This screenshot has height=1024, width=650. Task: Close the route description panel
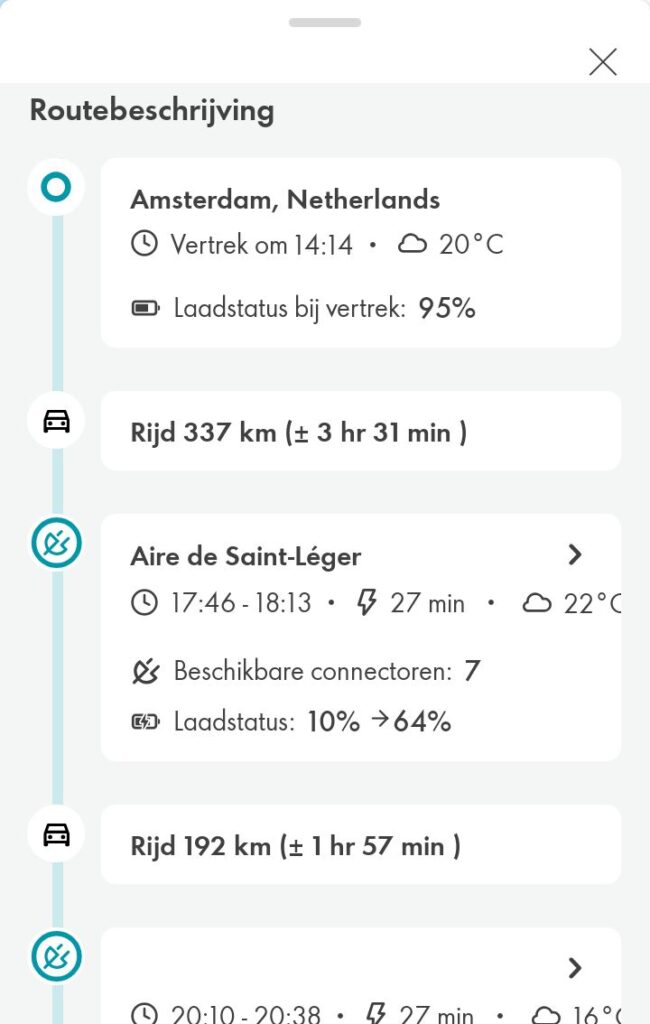(x=602, y=62)
